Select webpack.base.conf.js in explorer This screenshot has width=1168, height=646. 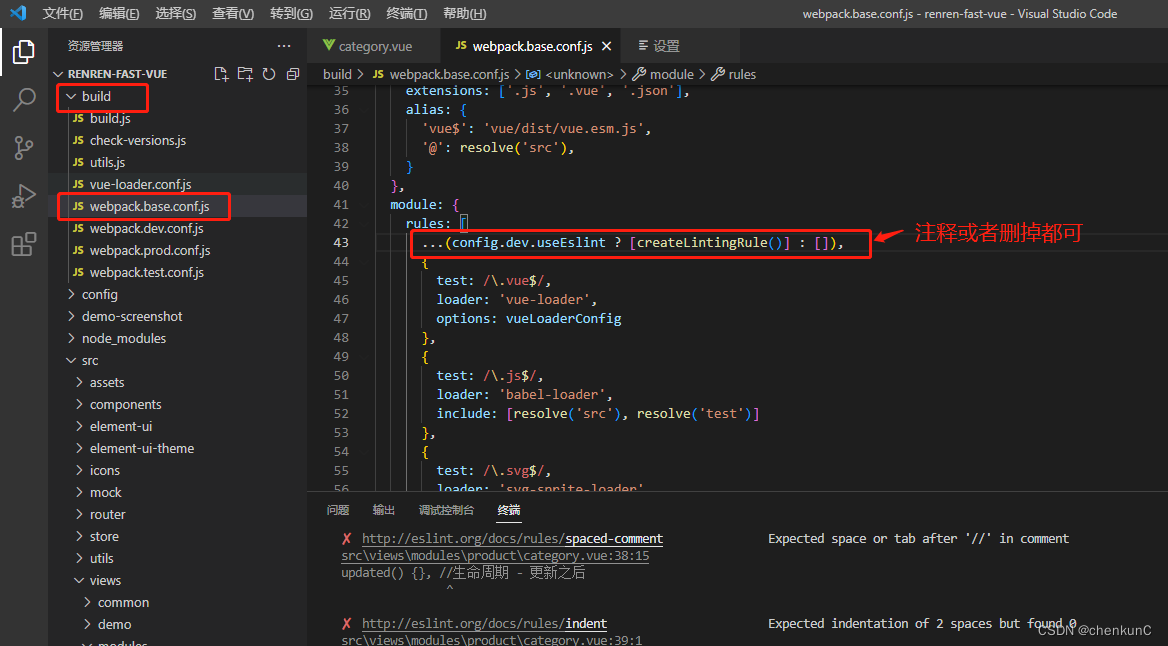pos(177,206)
